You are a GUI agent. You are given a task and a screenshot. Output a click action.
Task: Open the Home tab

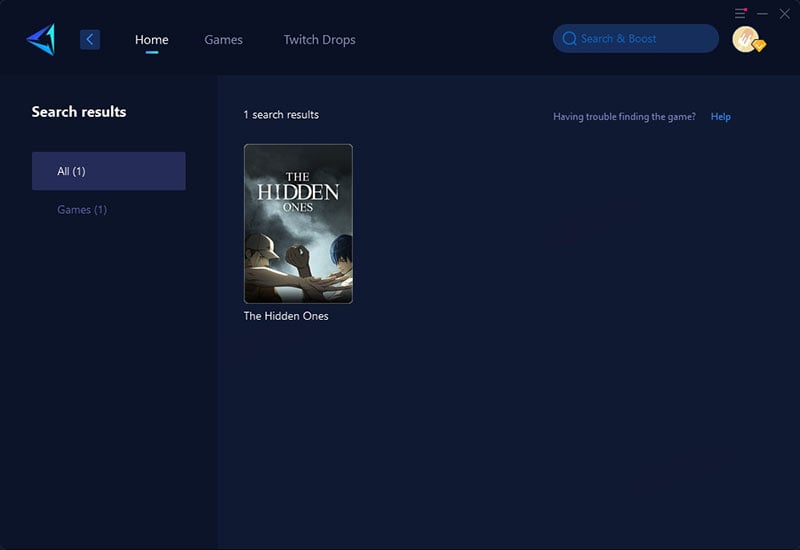coord(152,40)
